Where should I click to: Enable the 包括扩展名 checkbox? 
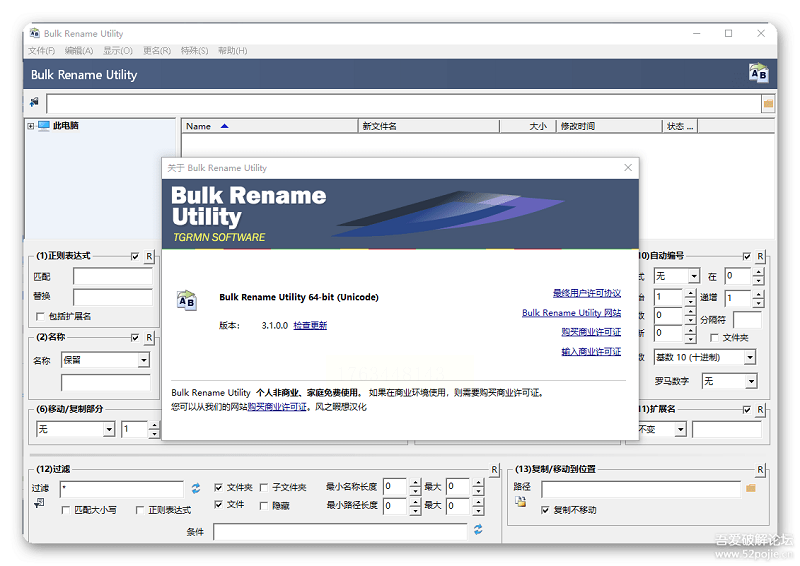point(39,316)
